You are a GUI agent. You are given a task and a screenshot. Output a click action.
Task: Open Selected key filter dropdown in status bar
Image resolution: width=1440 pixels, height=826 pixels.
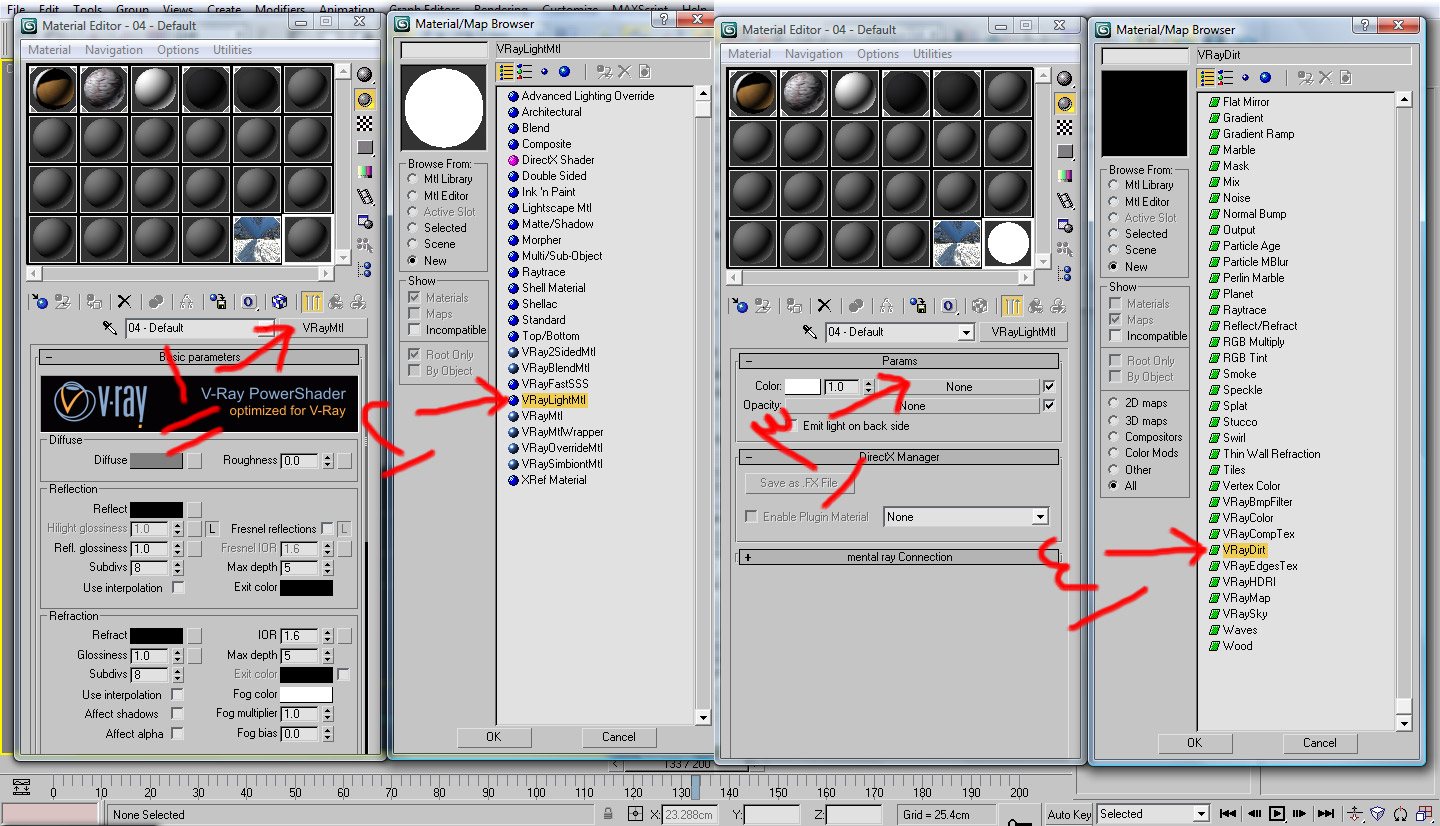(x=1201, y=814)
